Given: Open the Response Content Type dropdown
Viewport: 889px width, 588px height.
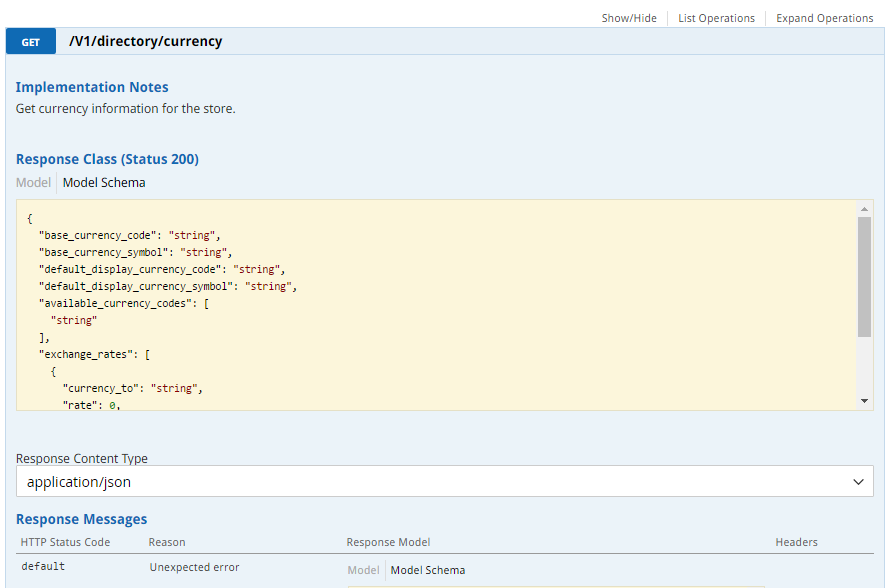Looking at the screenshot, I should coord(444,481).
